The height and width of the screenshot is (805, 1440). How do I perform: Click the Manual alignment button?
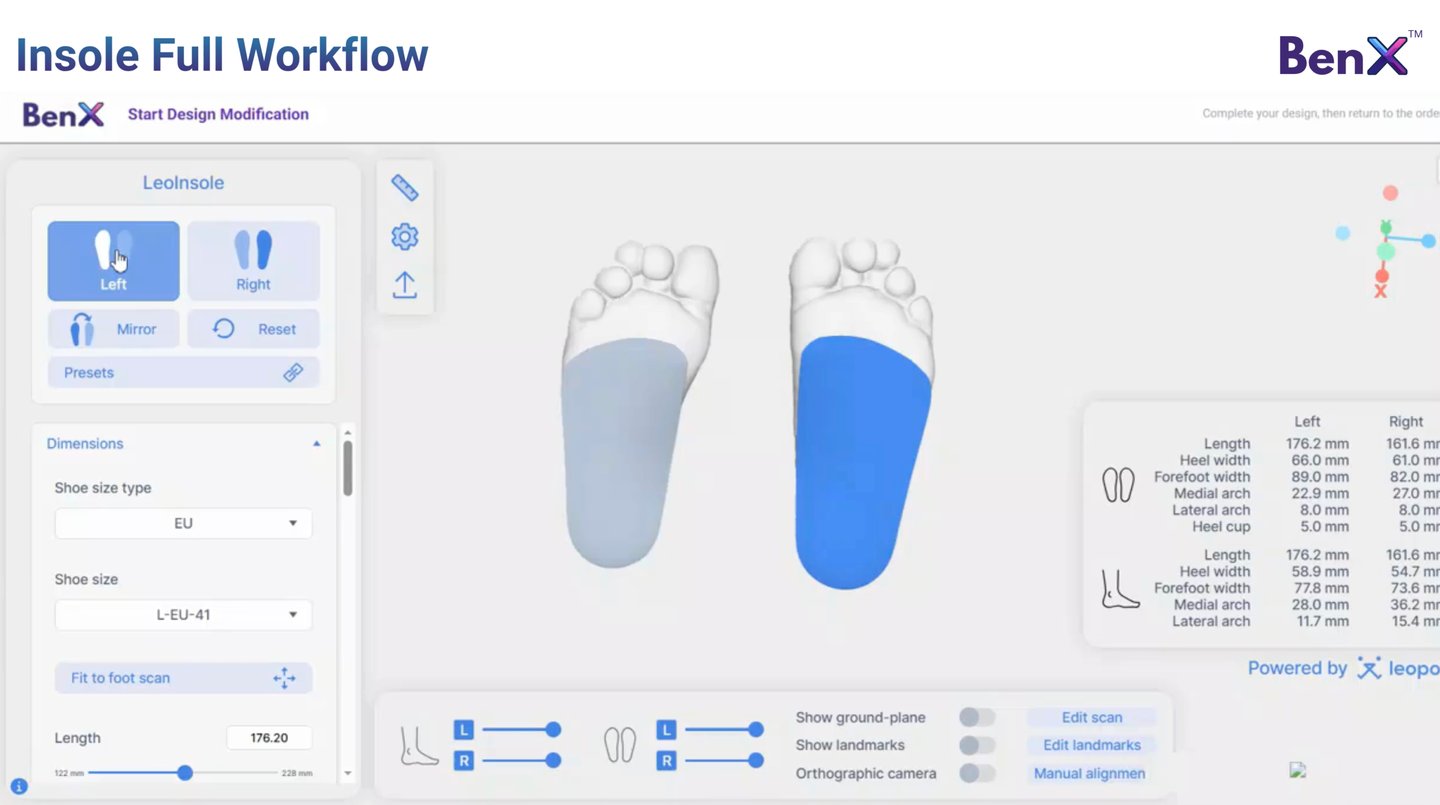(1090, 773)
